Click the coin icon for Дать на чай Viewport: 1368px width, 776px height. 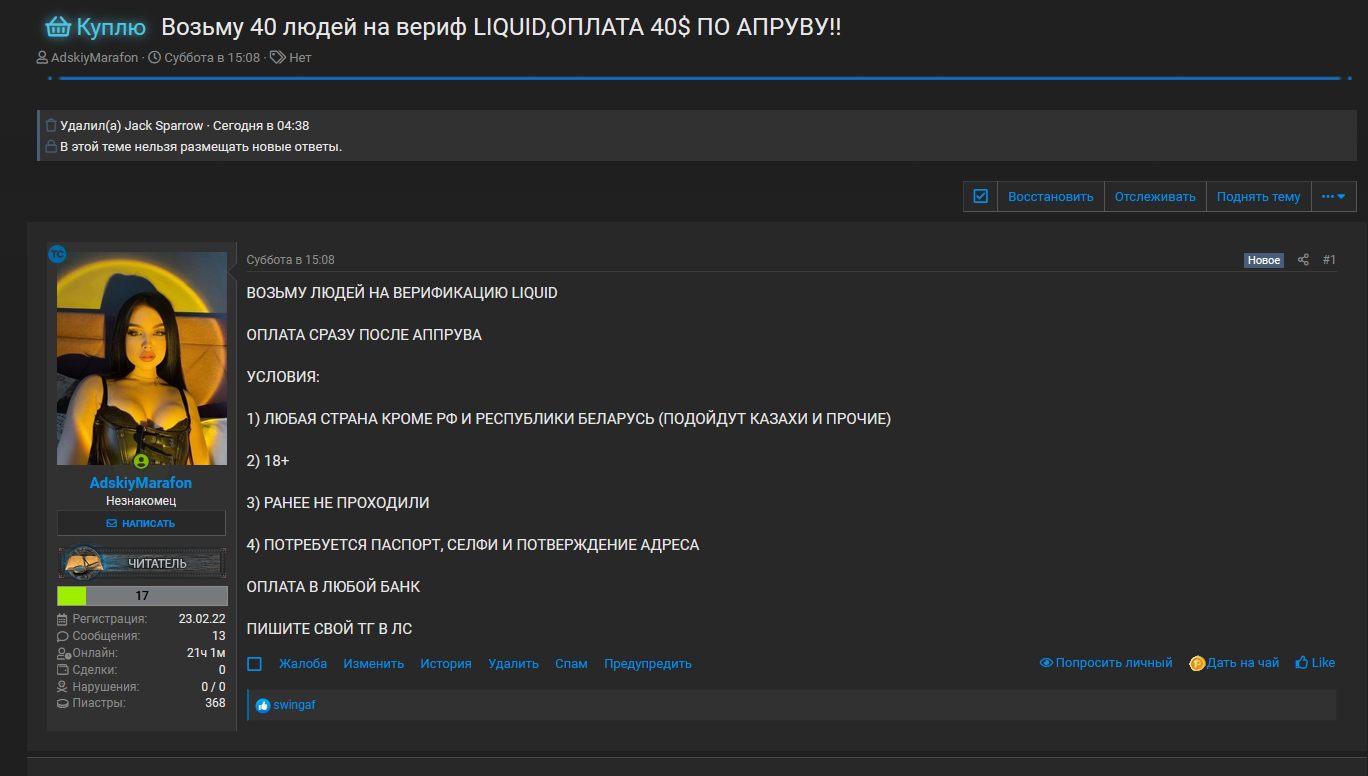[1196, 663]
